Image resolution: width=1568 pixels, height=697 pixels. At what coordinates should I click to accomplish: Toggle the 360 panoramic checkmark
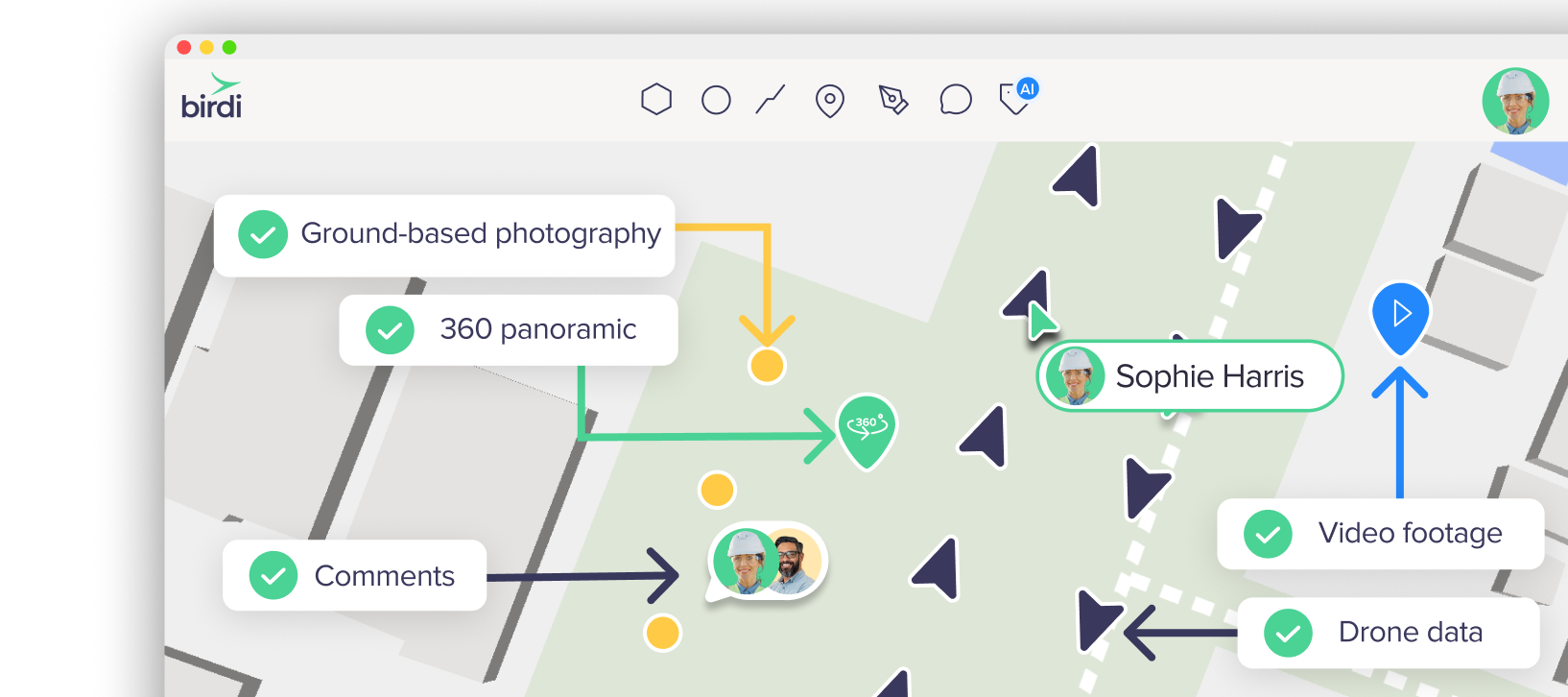point(390,330)
